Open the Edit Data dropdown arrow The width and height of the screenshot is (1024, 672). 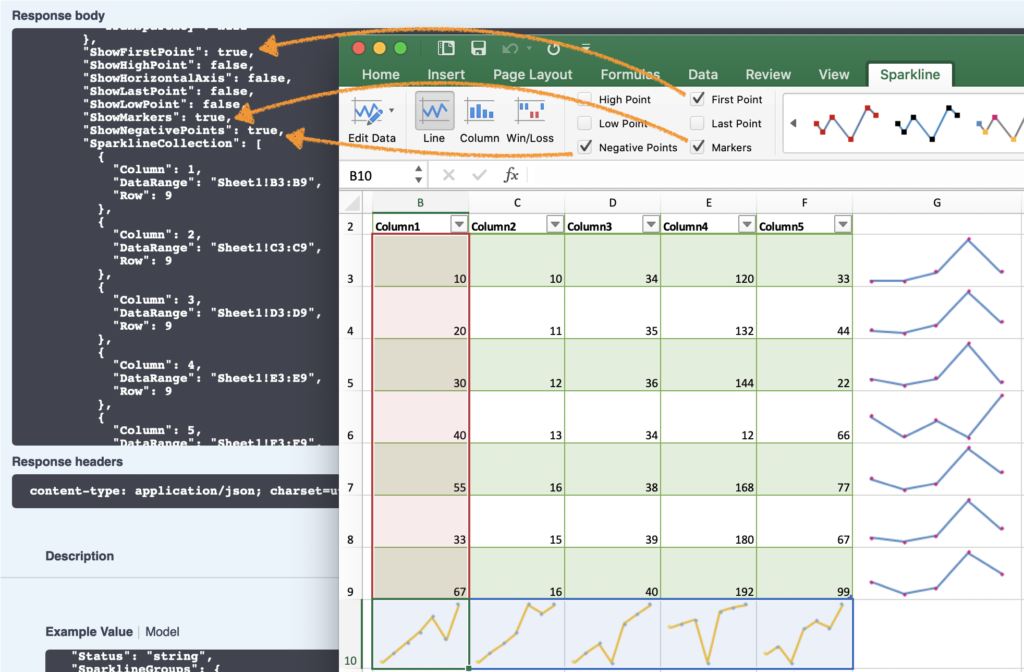(391, 110)
